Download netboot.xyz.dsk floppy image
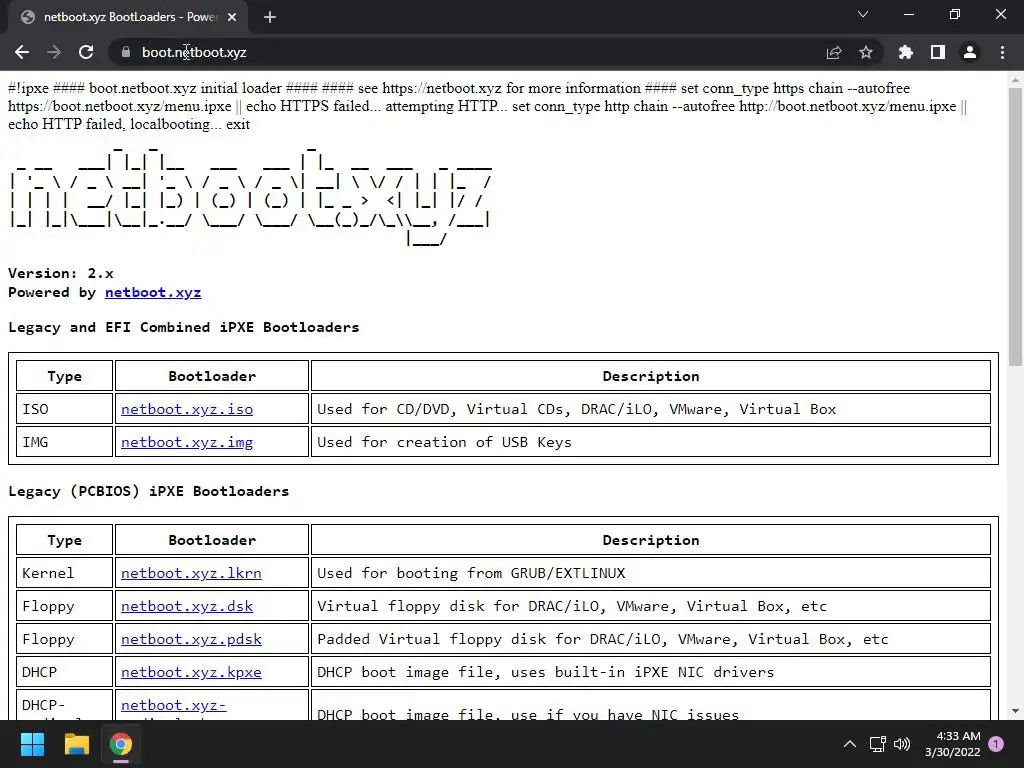This screenshot has width=1024, height=768. [x=187, y=607]
